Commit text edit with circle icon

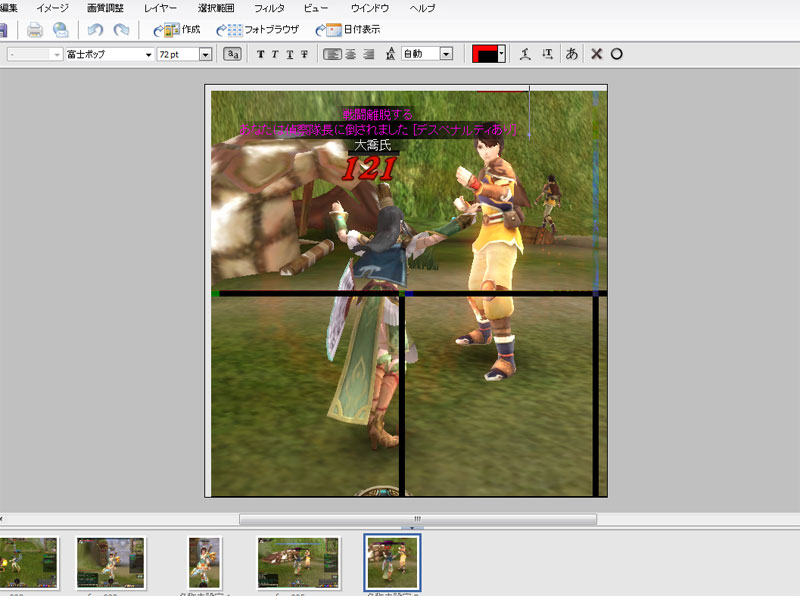click(616, 54)
